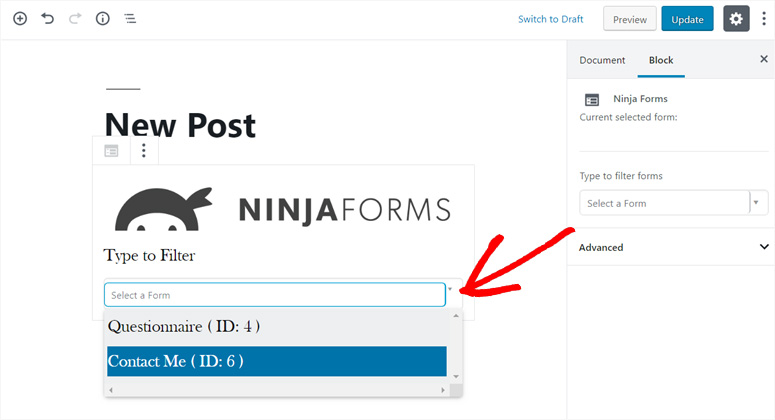Switch to the Document tab
Screen dimensions: 775x420
tap(602, 60)
